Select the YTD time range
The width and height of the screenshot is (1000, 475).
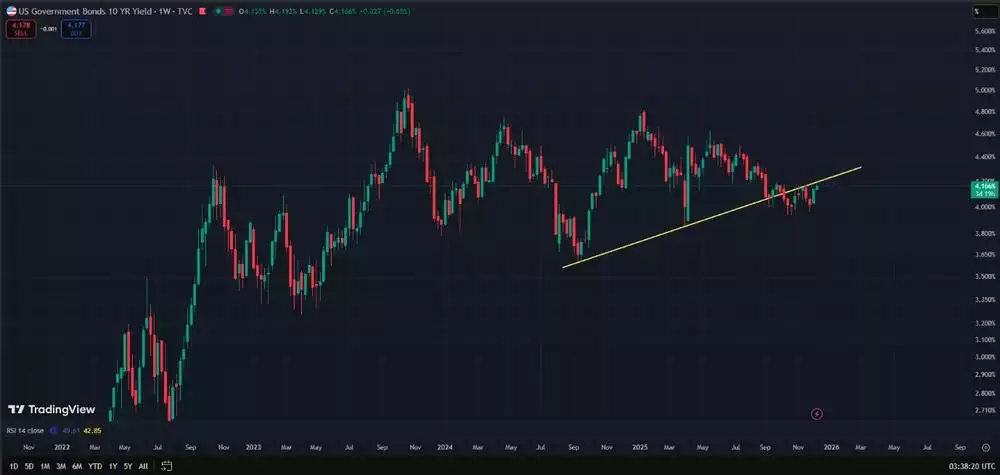click(94, 466)
